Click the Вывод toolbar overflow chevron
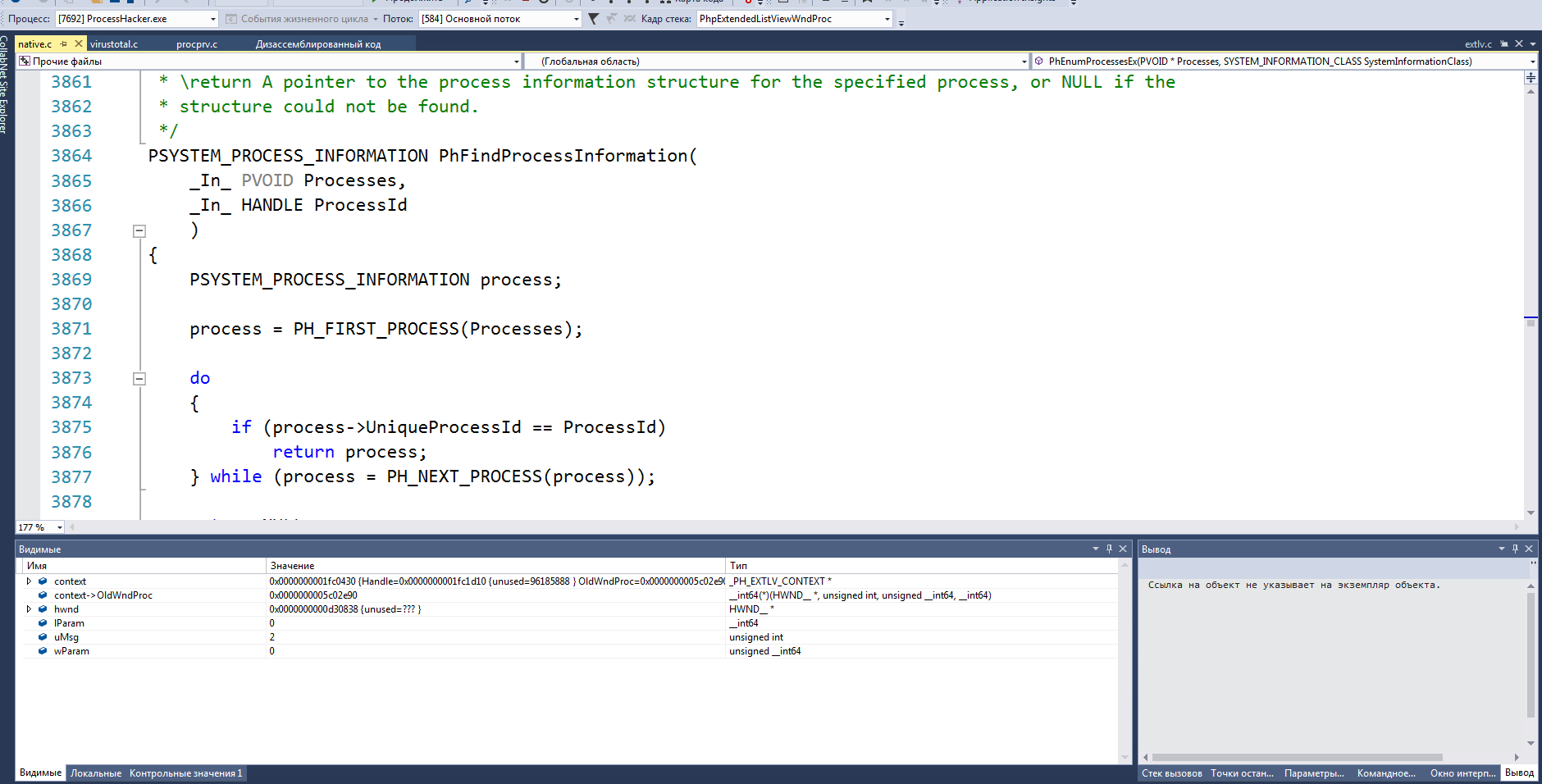The width and height of the screenshot is (1542, 784). click(1533, 564)
